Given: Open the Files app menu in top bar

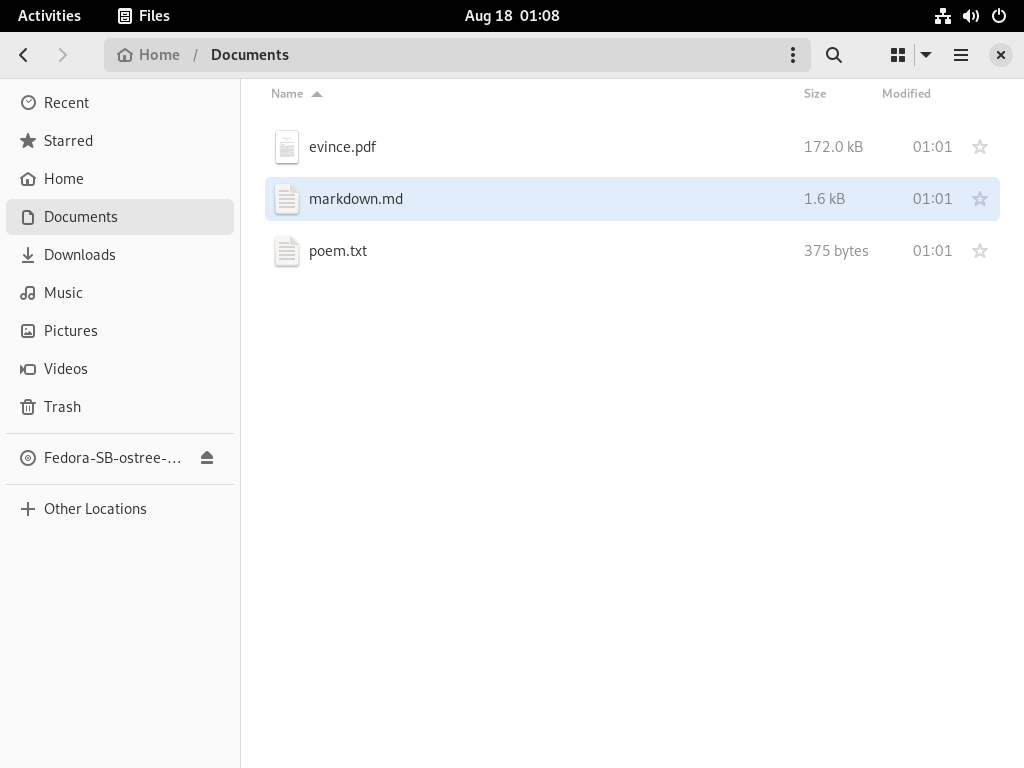Looking at the screenshot, I should (x=144, y=16).
